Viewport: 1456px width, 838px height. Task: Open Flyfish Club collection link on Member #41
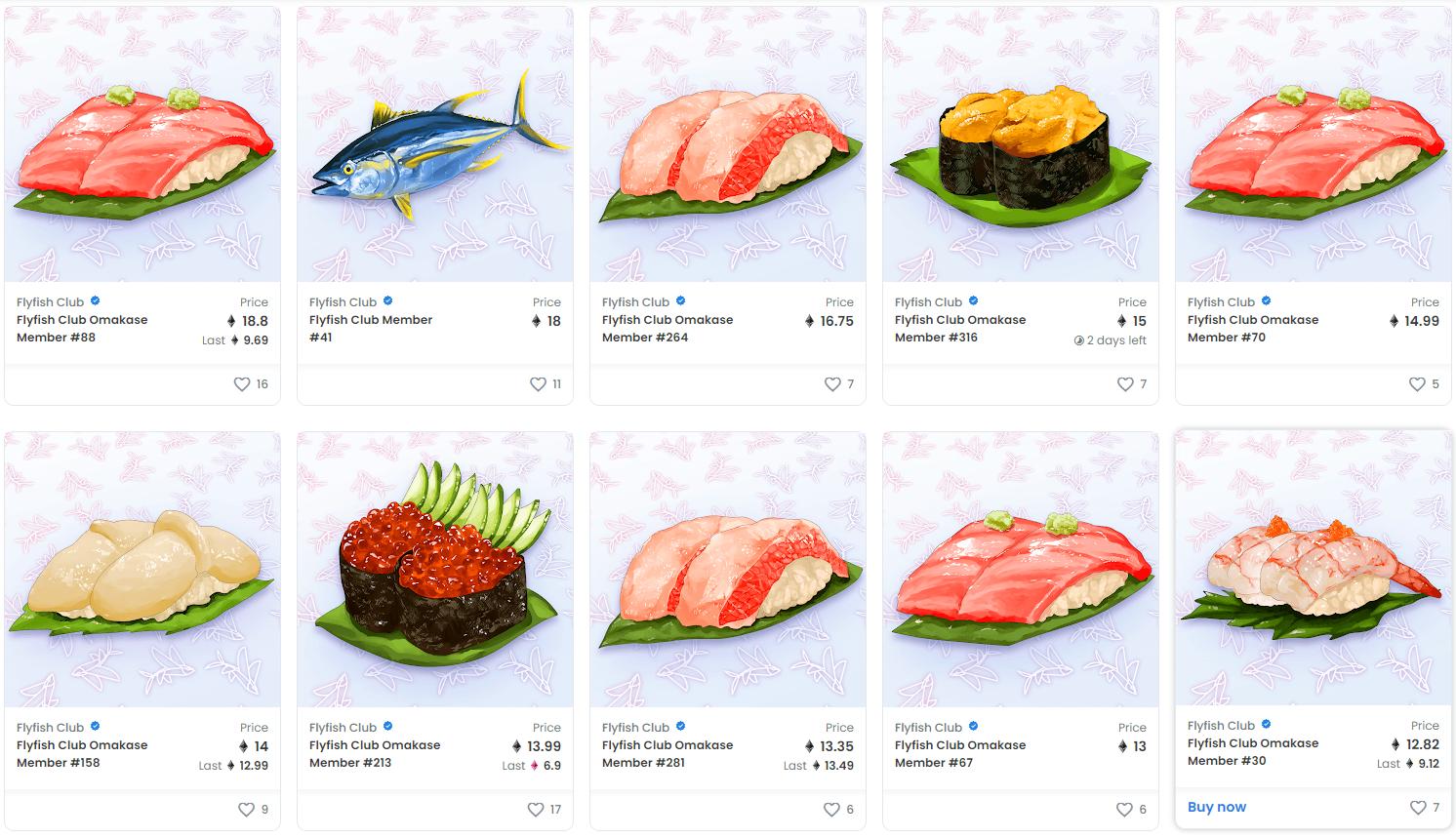tap(343, 302)
